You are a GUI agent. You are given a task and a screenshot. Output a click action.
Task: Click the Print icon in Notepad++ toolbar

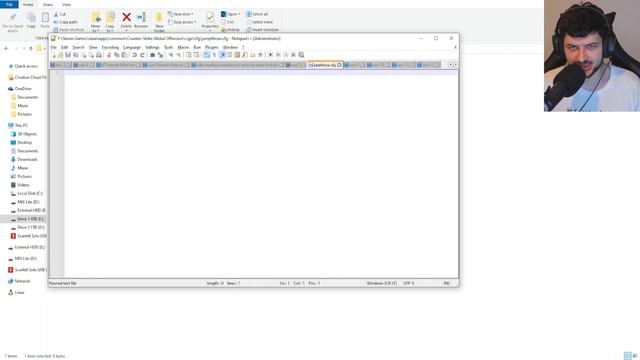click(98, 55)
